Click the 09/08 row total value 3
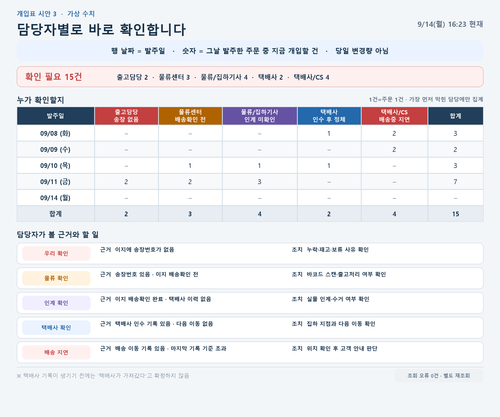 coord(455,133)
